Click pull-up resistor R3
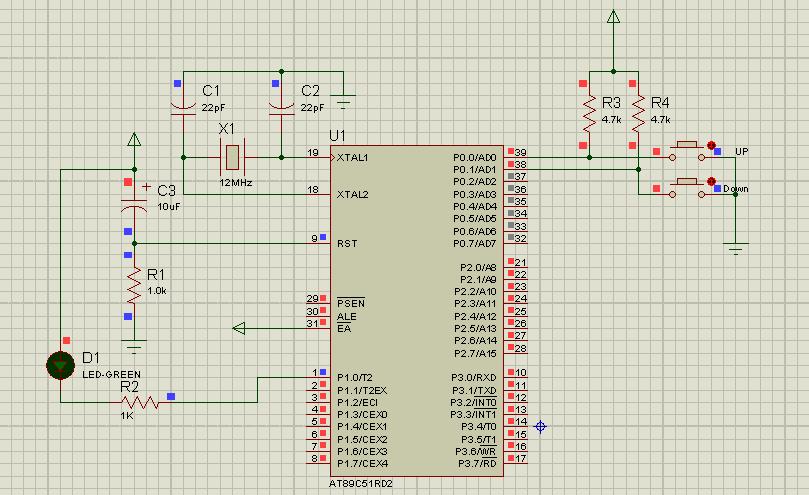 pyautogui.click(x=588, y=113)
